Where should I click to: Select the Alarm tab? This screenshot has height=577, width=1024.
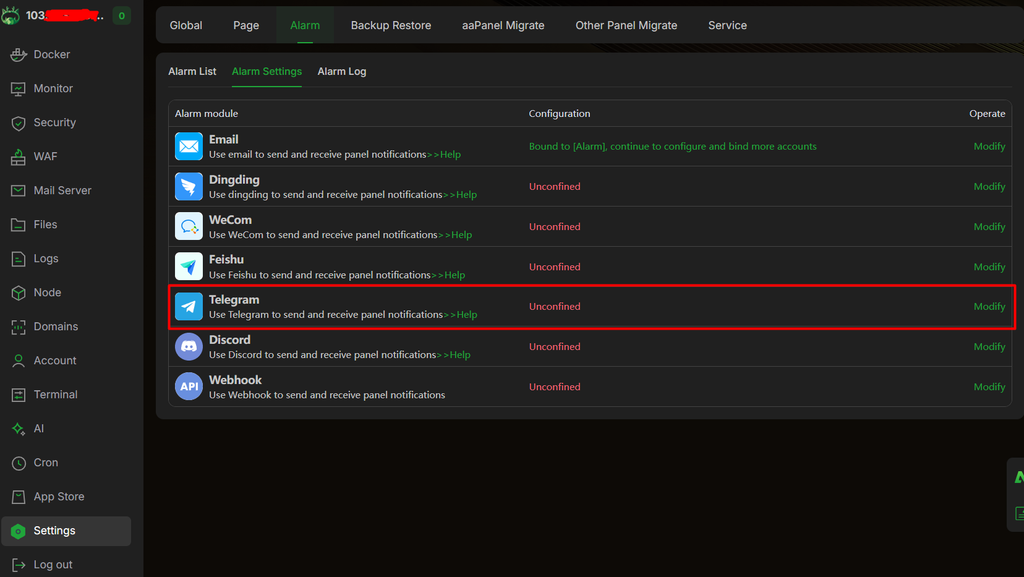pos(305,25)
